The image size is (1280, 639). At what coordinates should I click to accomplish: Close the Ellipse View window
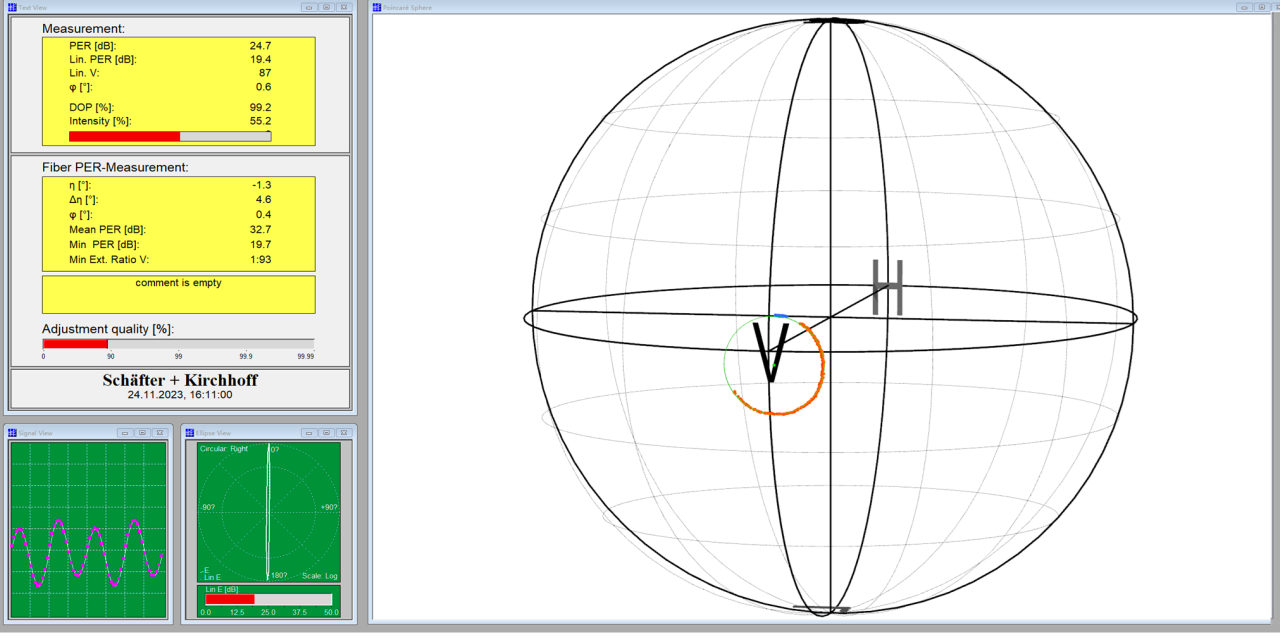[343, 433]
